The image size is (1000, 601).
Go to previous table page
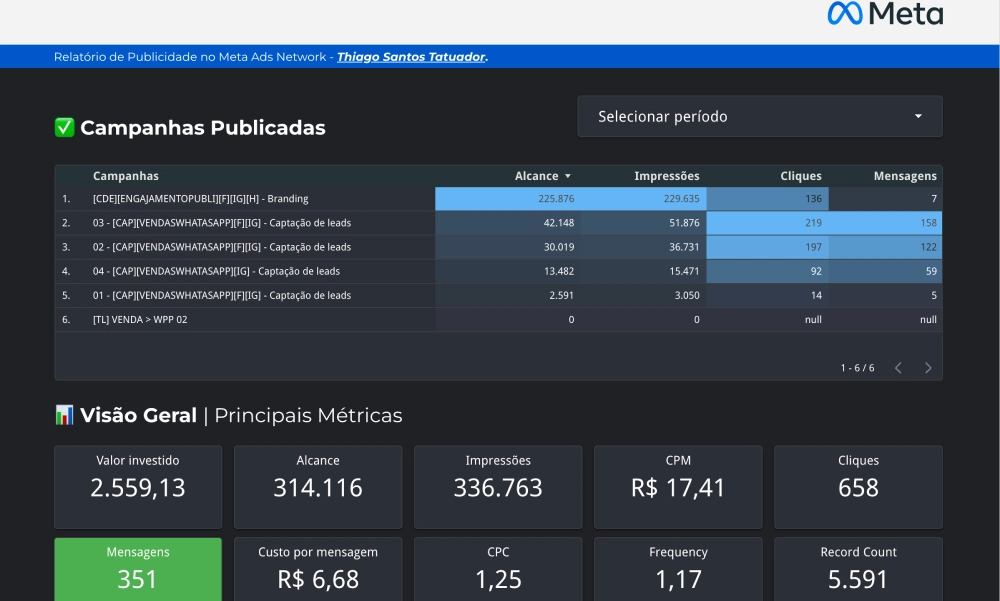click(898, 368)
